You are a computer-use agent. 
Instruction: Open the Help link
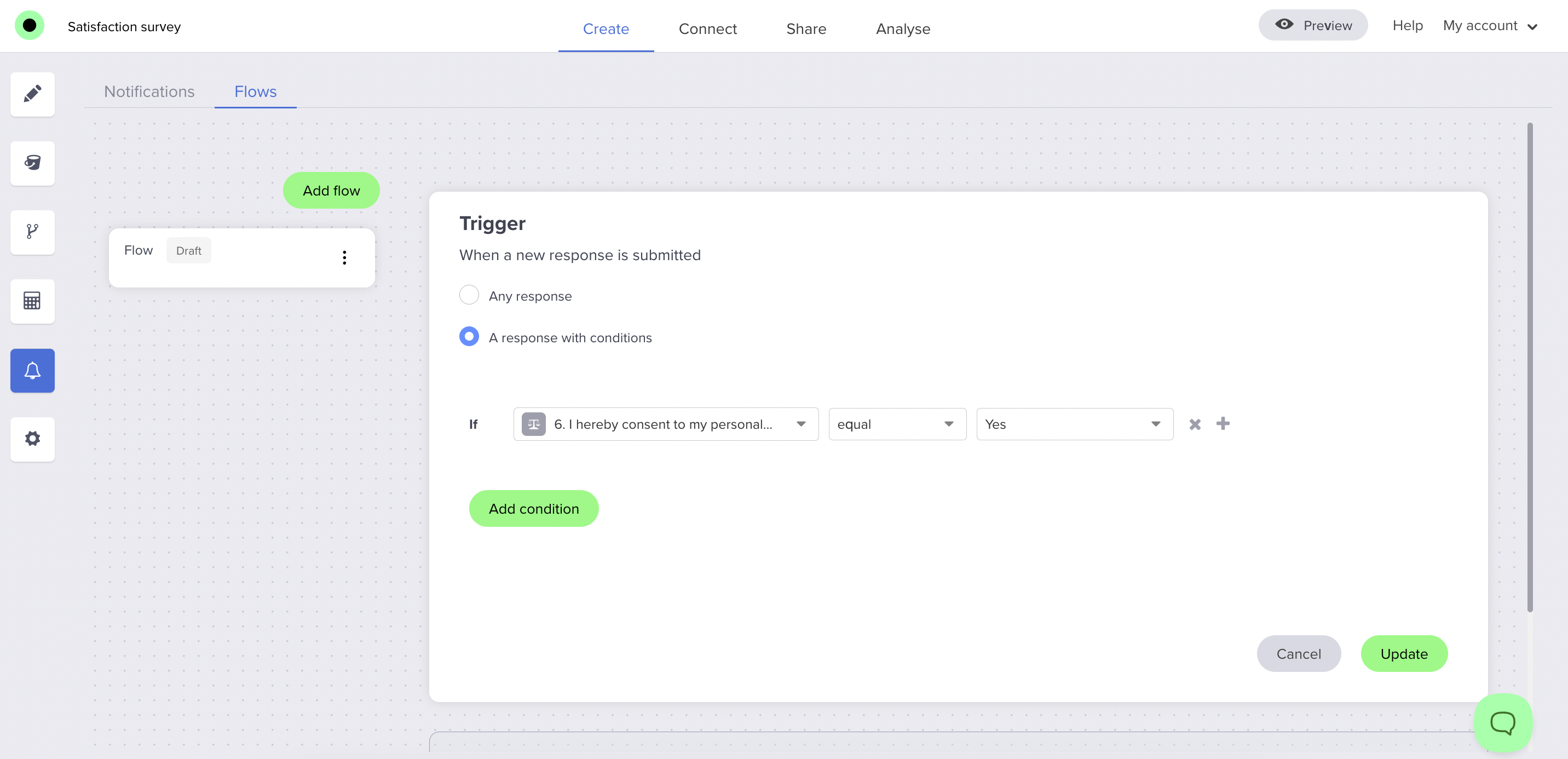click(x=1407, y=25)
